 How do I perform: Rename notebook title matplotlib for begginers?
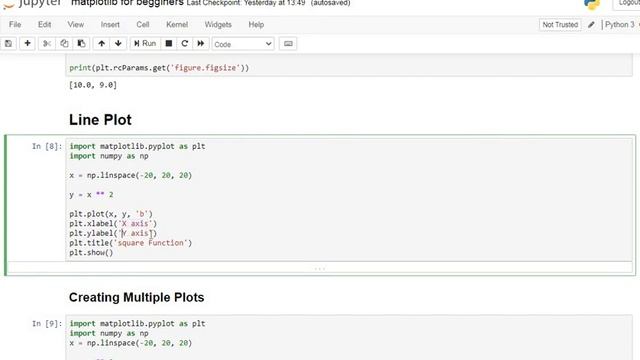pos(127,3)
